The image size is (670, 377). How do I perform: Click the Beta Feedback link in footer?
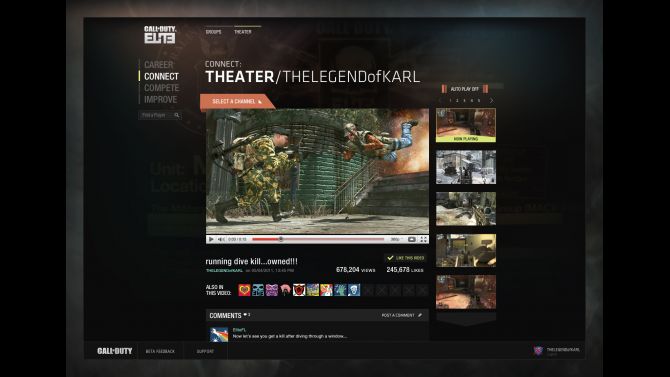click(160, 351)
